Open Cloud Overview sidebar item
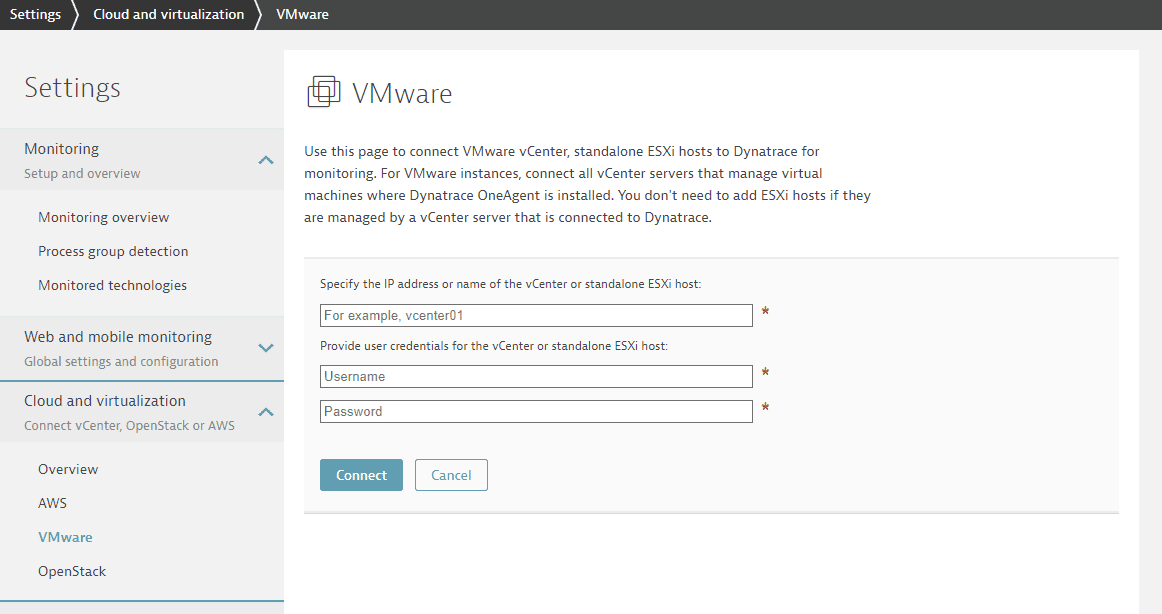Image resolution: width=1162 pixels, height=614 pixels. 68,469
